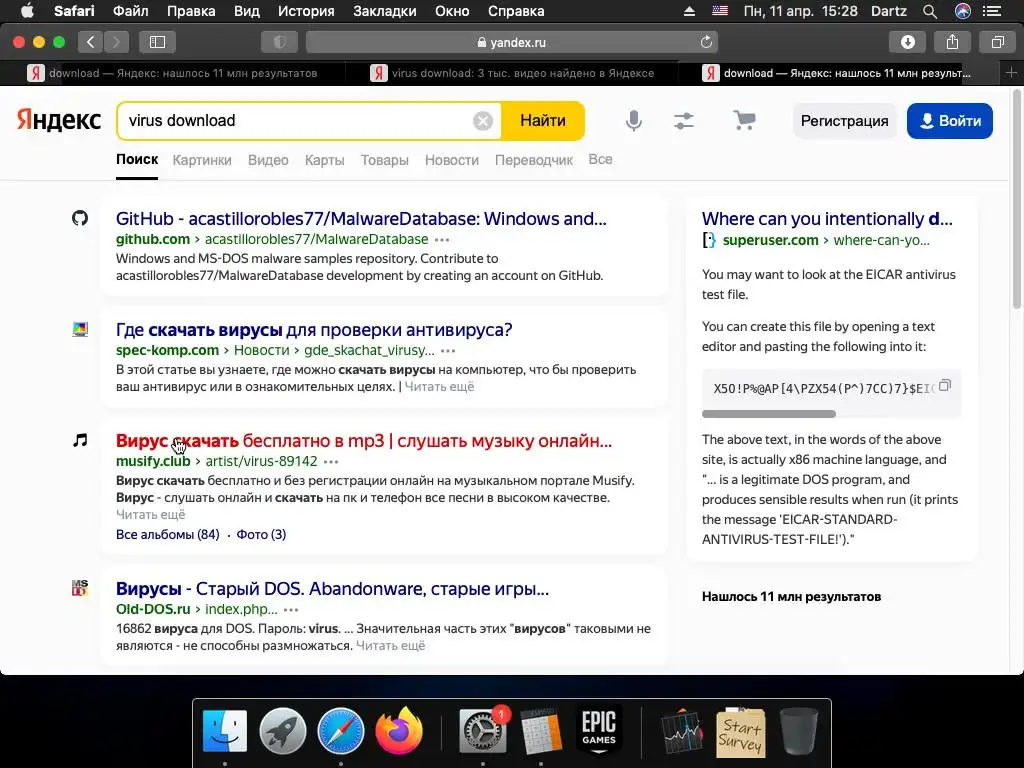1024x768 pixels.
Task: Open the Yandex shopping cart icon
Action: tap(744, 120)
